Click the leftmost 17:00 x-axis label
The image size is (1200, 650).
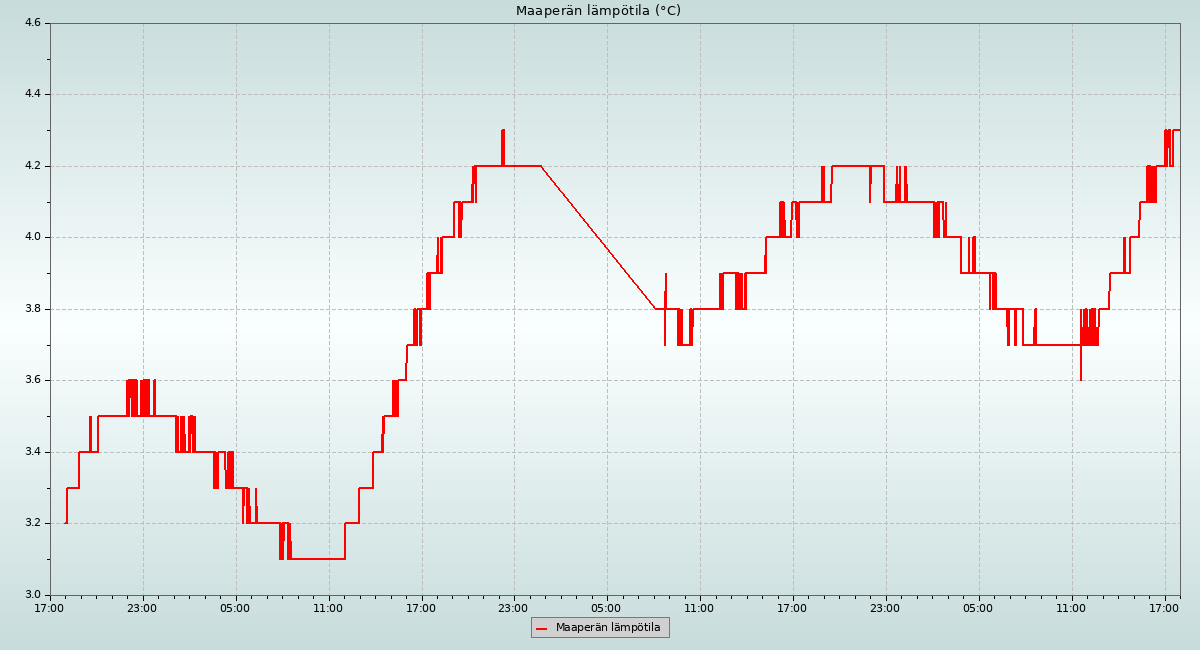50,607
